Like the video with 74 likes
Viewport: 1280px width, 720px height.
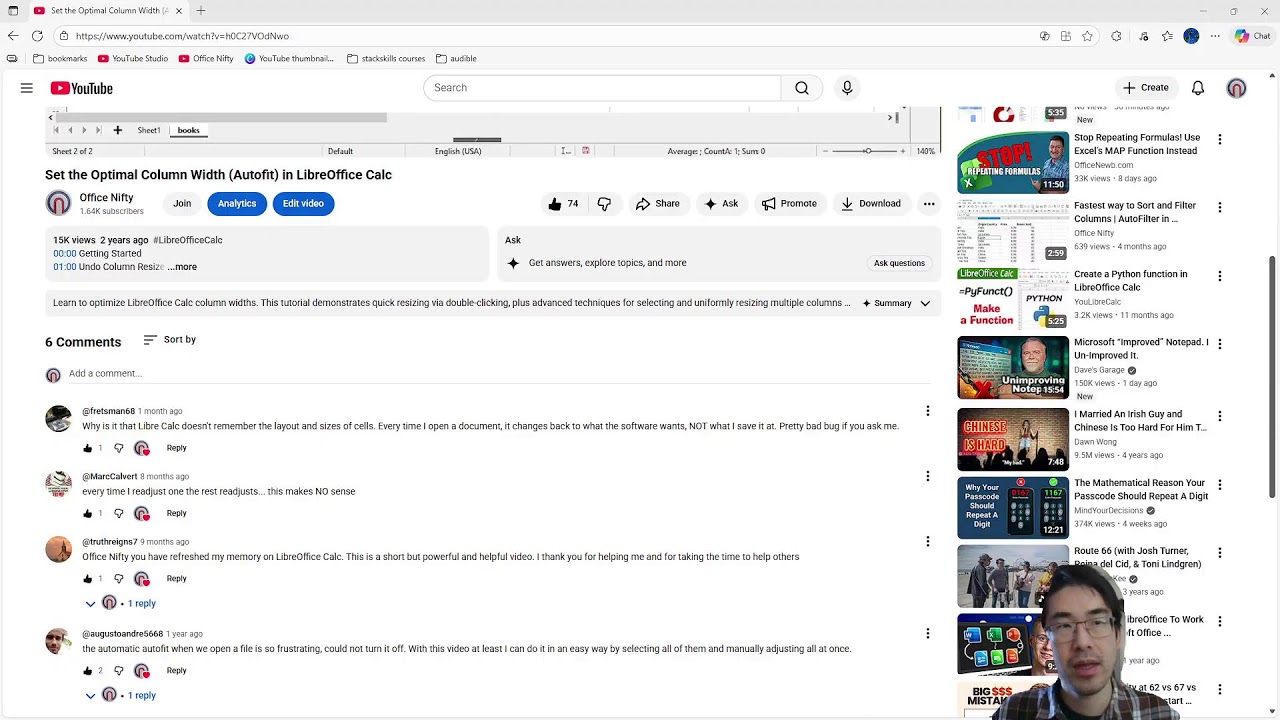[563, 204]
